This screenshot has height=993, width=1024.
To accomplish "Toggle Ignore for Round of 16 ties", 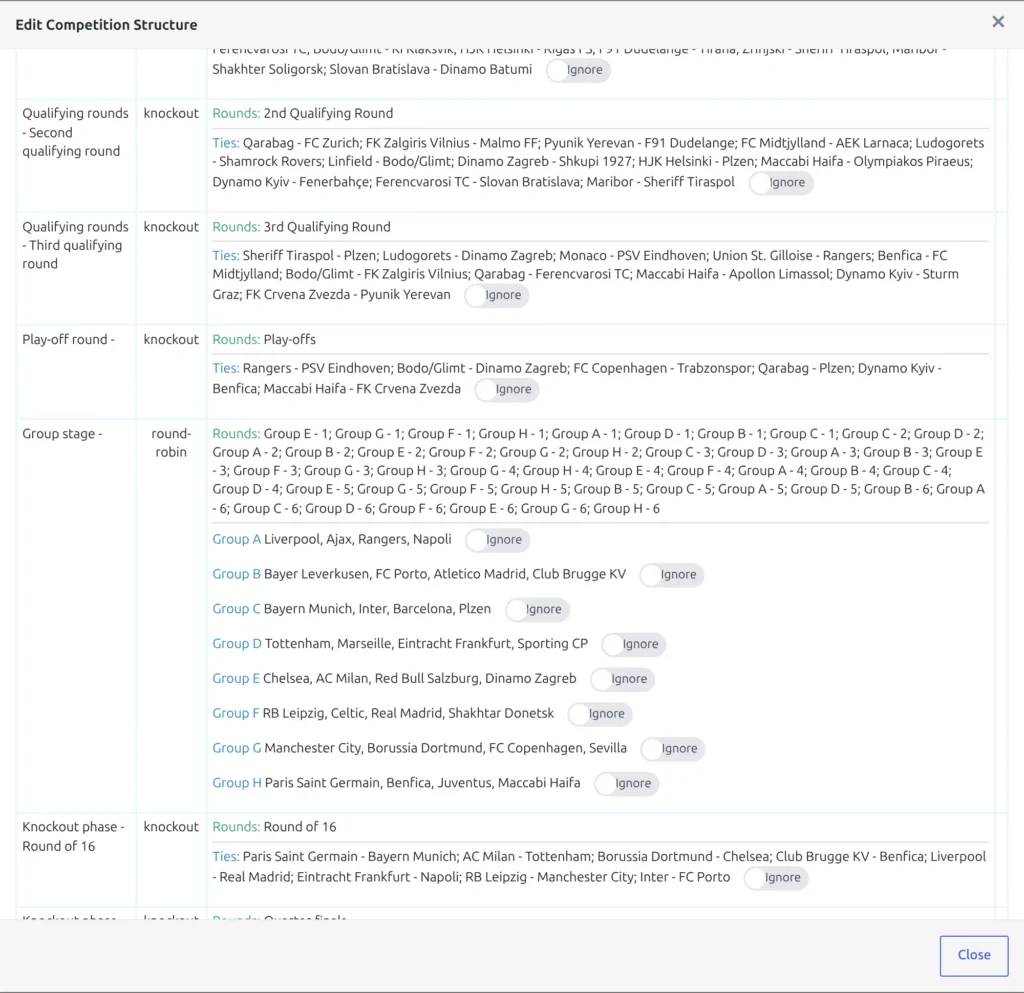I will [776, 878].
